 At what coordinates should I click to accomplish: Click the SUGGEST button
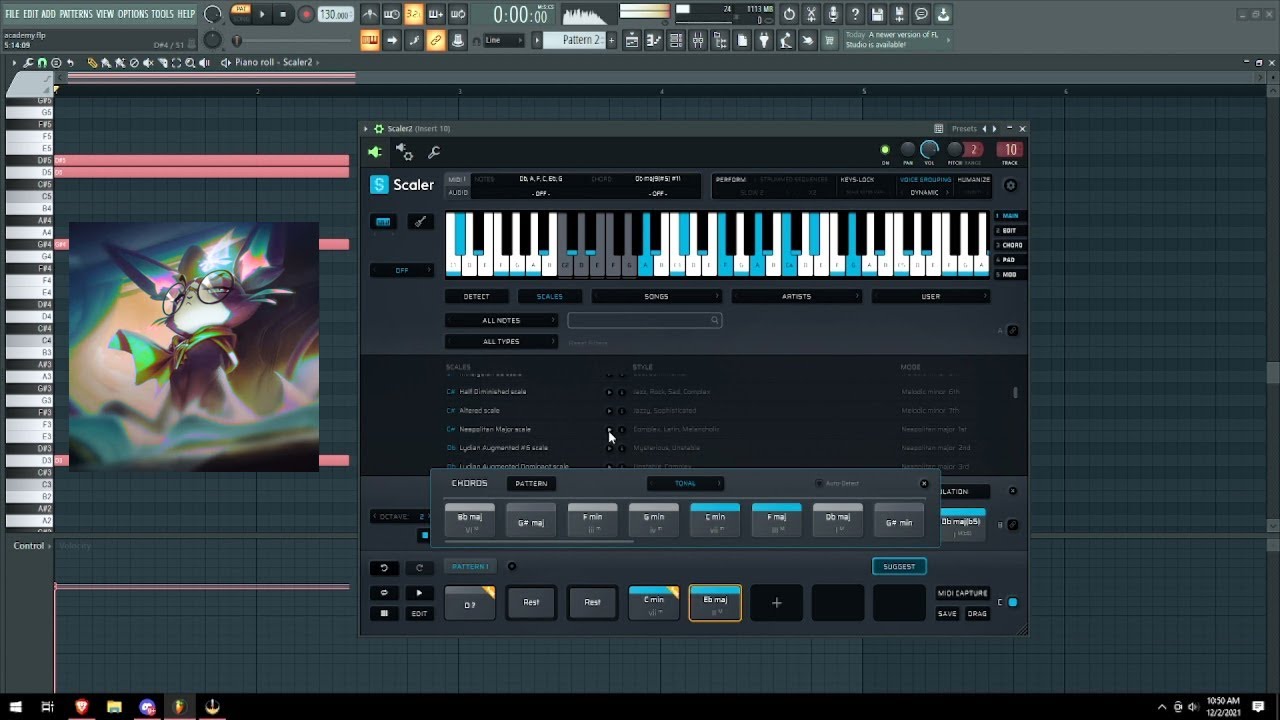[x=899, y=566]
